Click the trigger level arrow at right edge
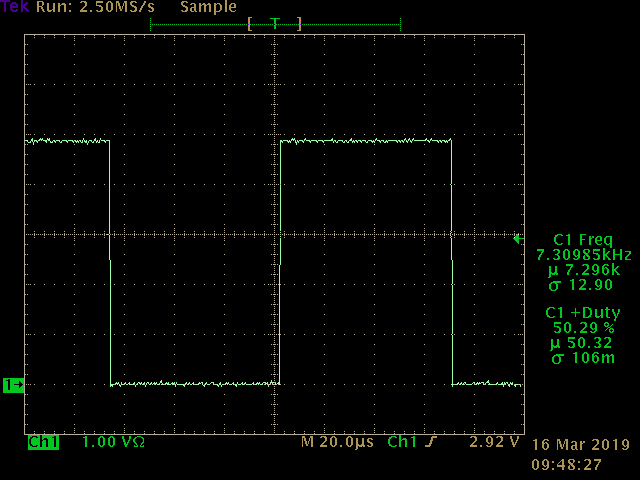640x480 pixels. point(518,239)
